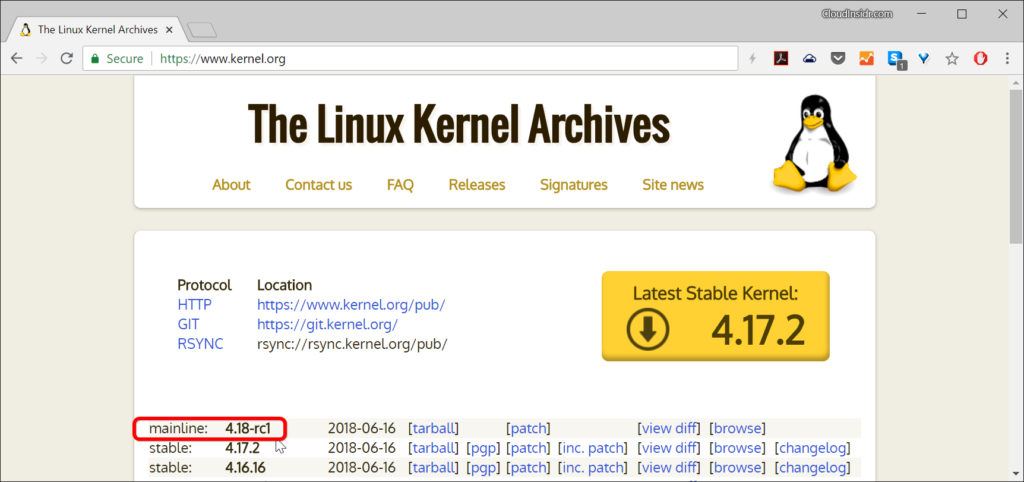Open https://git.kernel.org/ link
Viewport: 1024px width, 482px height.
[x=328, y=325]
